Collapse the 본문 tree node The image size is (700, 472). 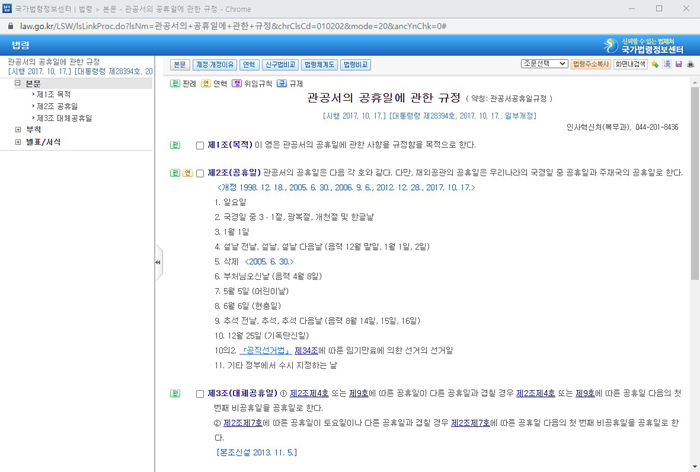pyautogui.click(x=18, y=83)
